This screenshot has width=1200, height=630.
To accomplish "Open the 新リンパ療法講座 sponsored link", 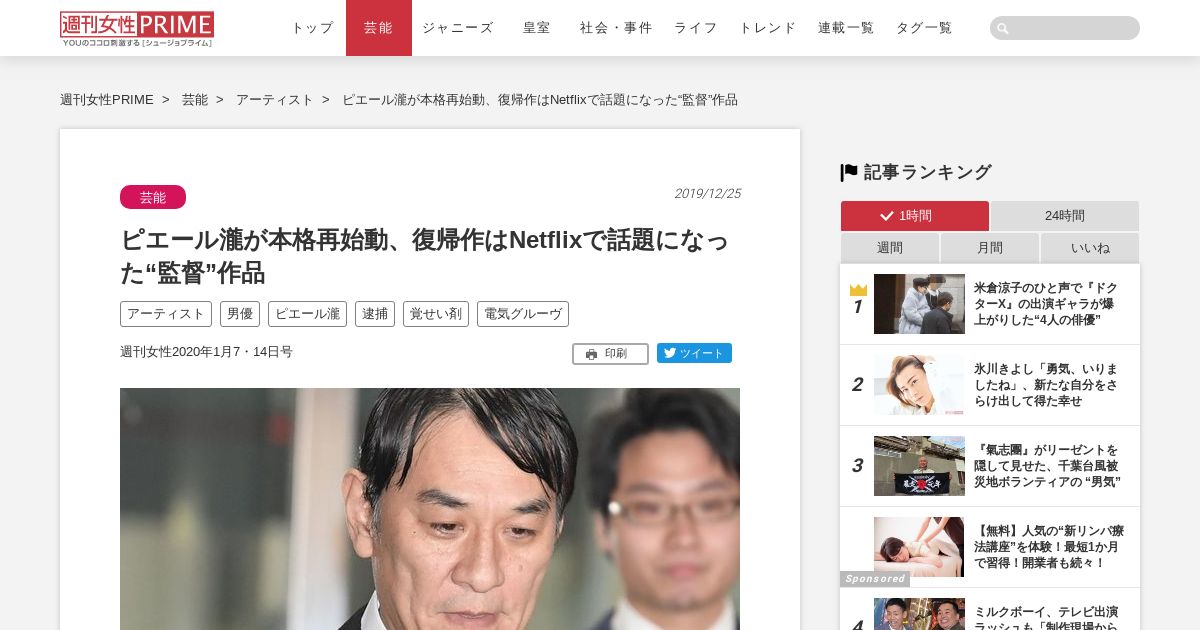I will click(1049, 547).
